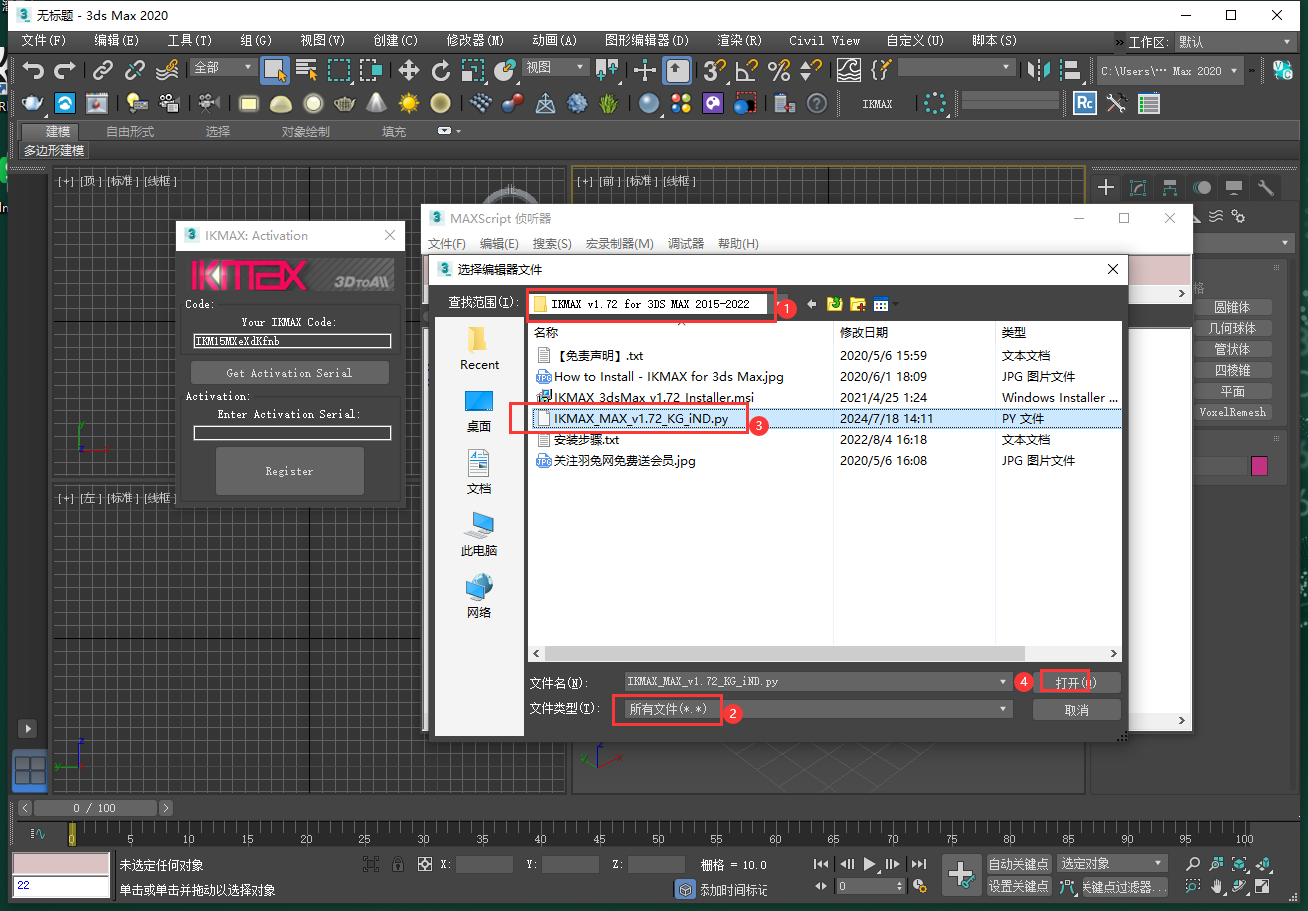
Task: Open the 视图 reference coordinate dropdown
Action: click(556, 67)
